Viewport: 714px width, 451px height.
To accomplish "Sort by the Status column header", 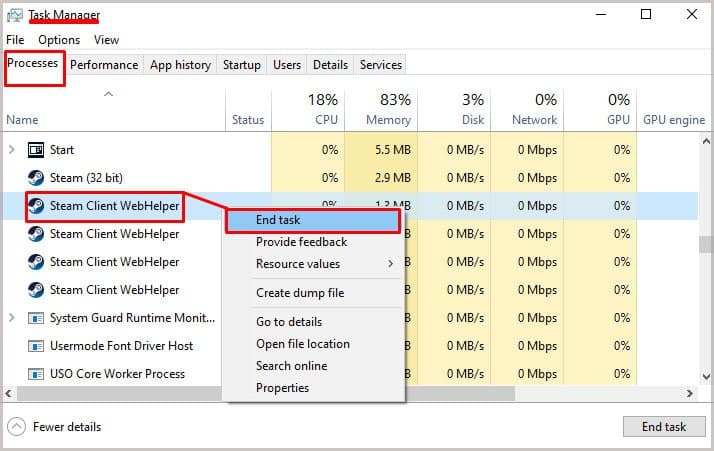I will tap(248, 111).
